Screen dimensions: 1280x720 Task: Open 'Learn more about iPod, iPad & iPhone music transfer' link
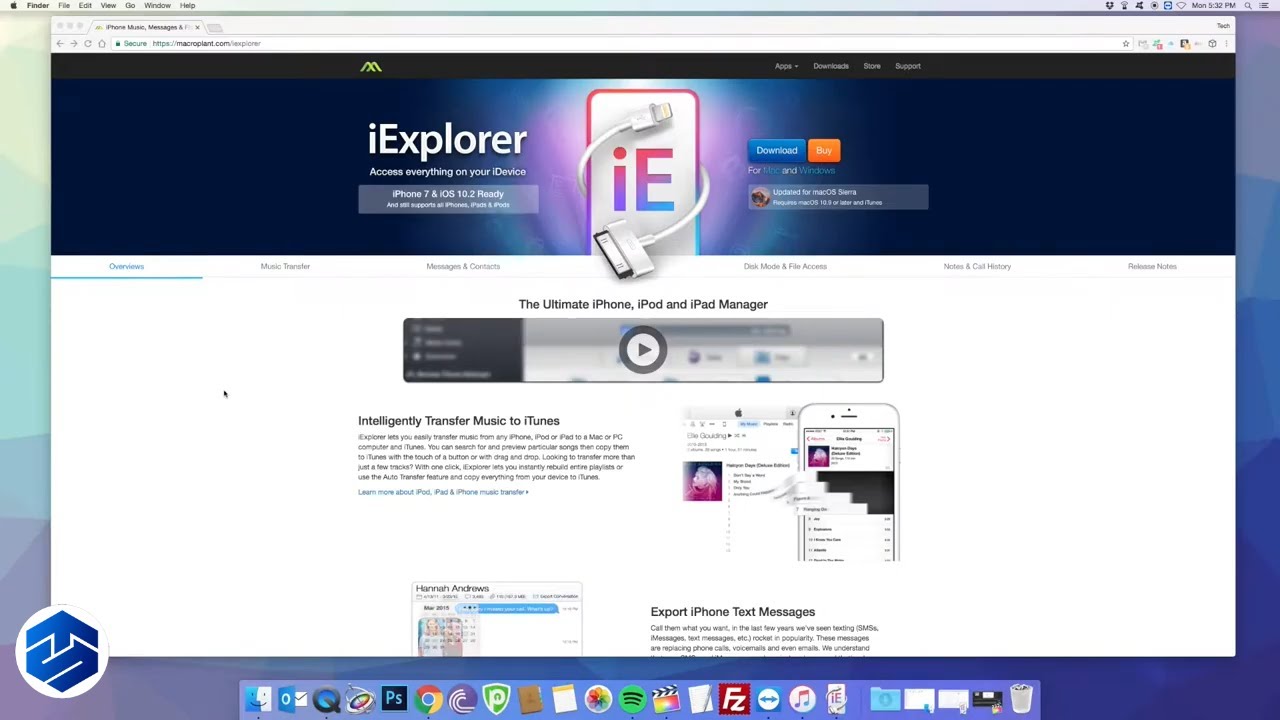tap(443, 492)
